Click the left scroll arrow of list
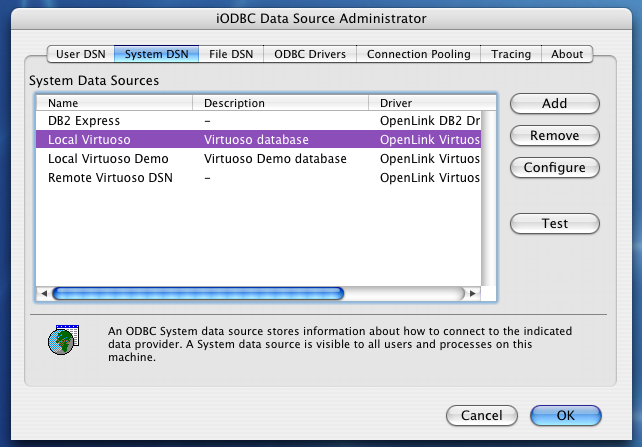642x447 pixels. point(44,293)
